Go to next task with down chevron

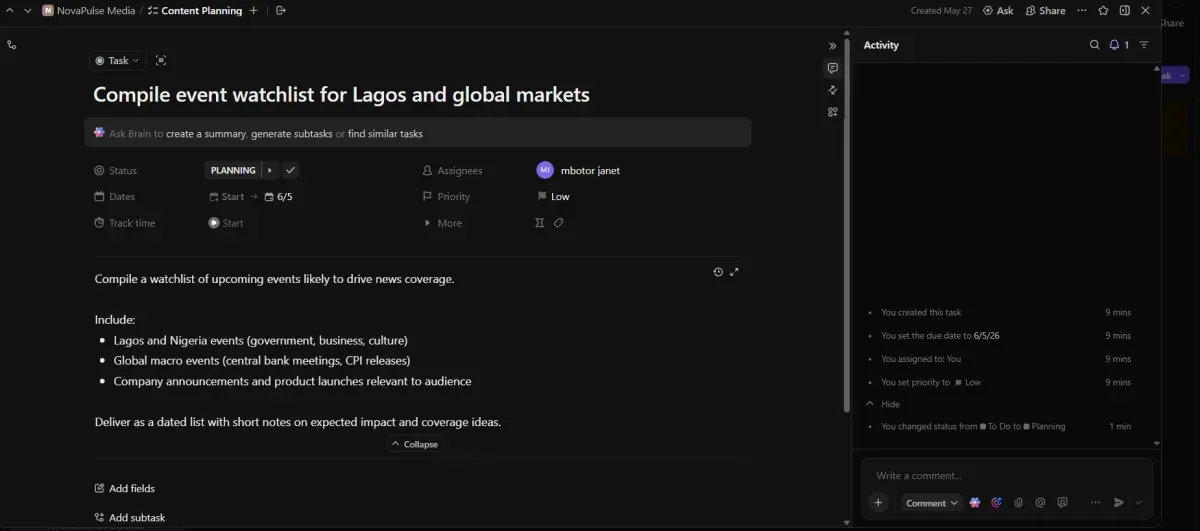pyautogui.click(x=28, y=10)
